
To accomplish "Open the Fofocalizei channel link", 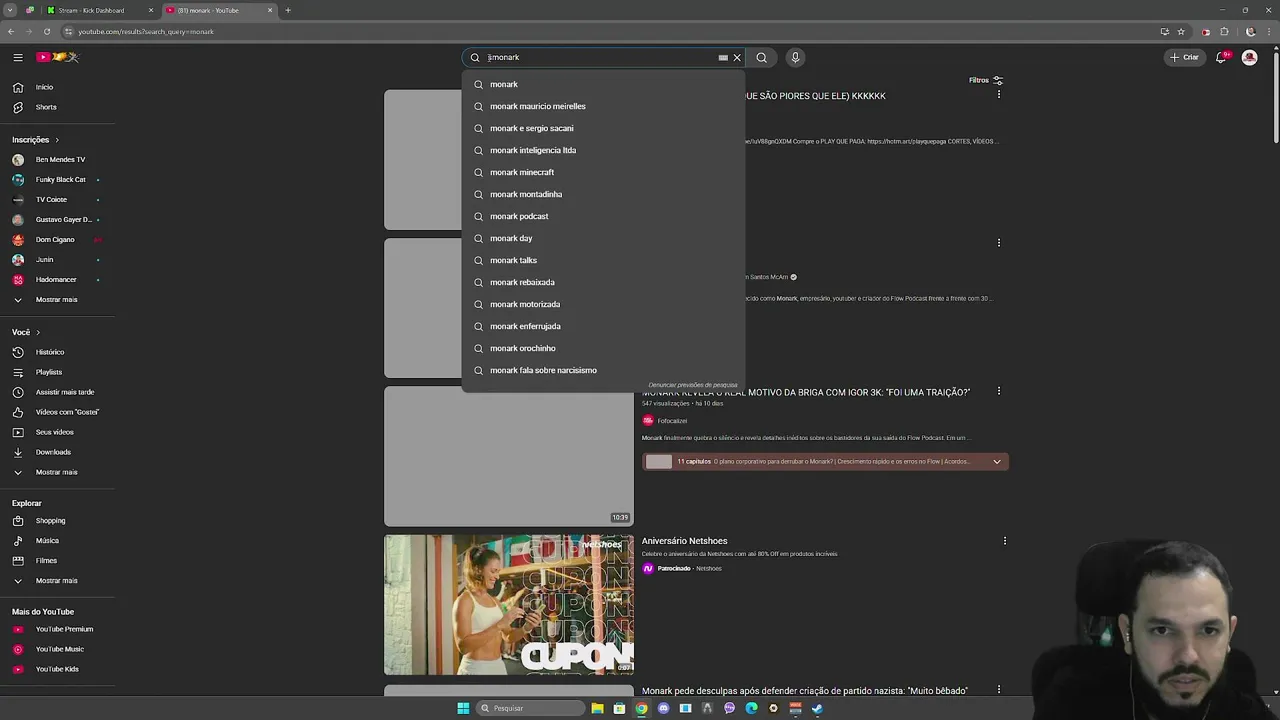I will (x=672, y=421).
